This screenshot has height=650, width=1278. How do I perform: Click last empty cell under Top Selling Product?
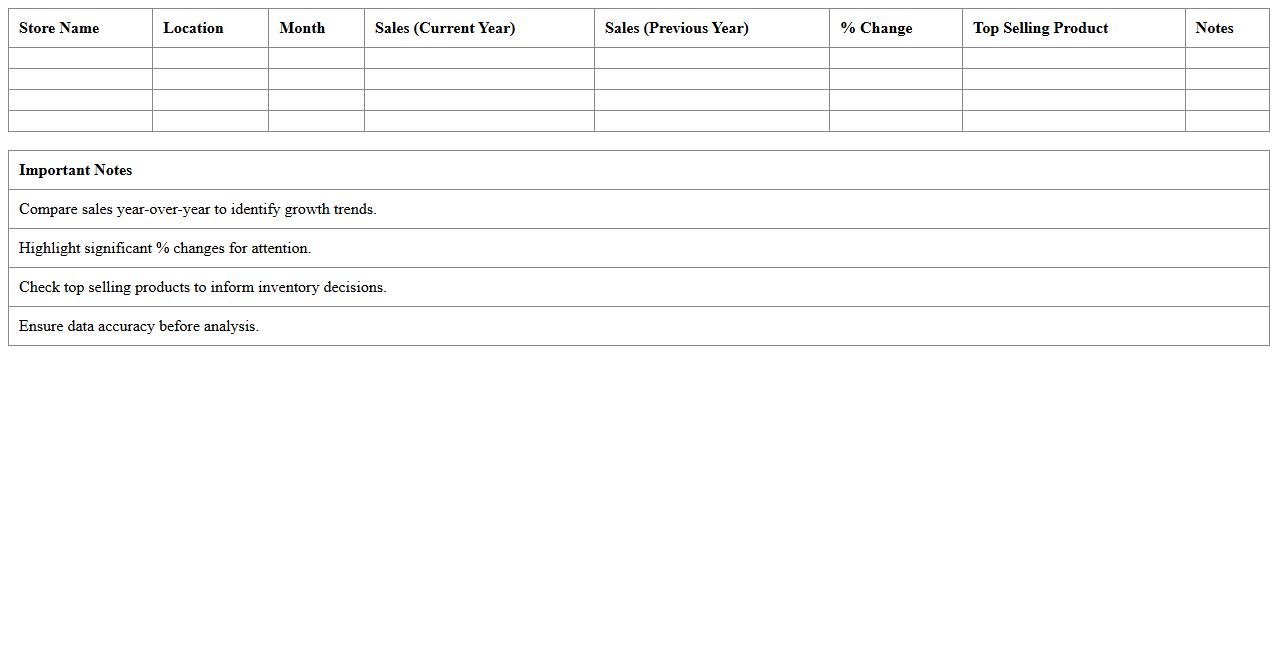pos(1073,121)
